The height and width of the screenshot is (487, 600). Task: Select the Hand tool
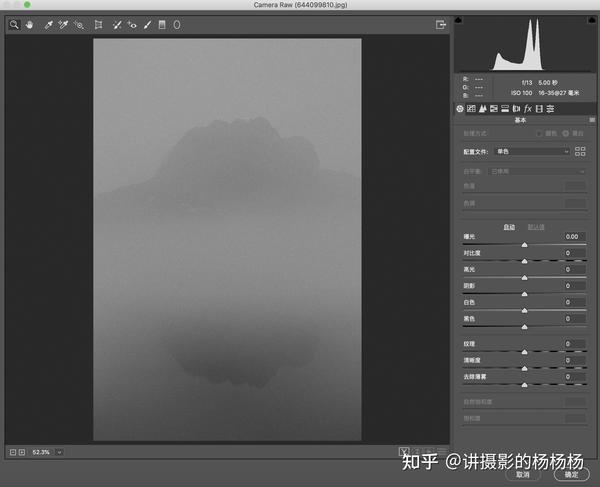pyautogui.click(x=29, y=25)
